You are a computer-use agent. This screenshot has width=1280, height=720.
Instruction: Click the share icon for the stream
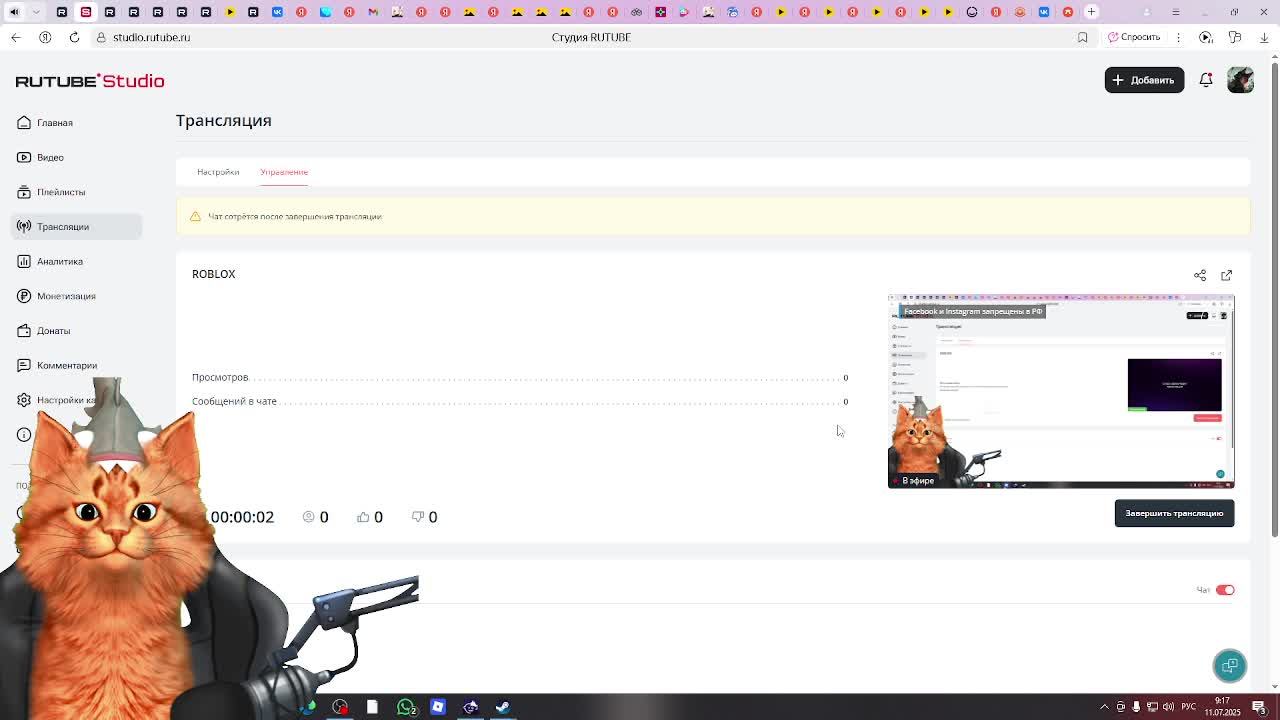tap(1200, 275)
